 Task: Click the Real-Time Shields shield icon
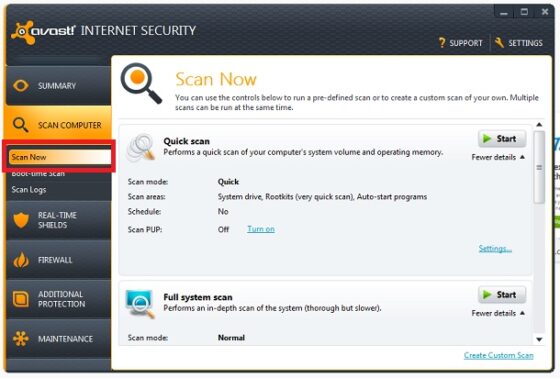point(21,220)
